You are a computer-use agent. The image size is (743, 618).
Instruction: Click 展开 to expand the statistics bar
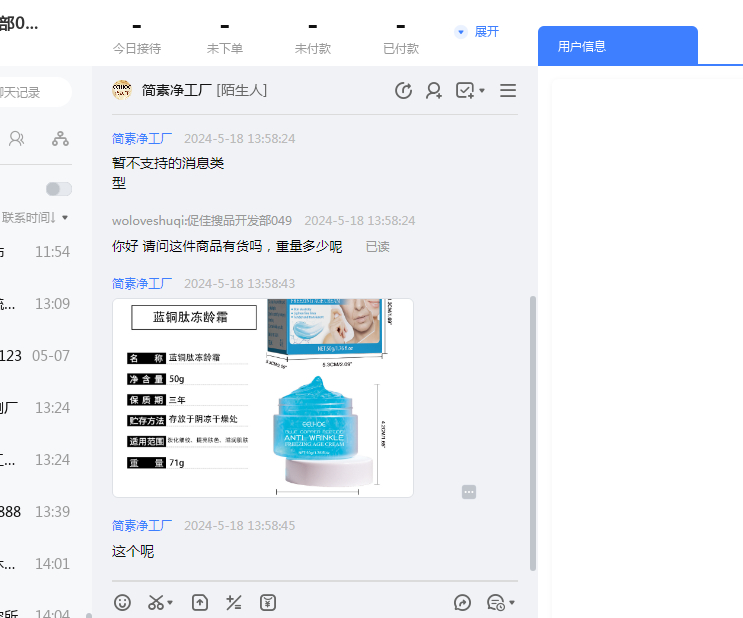click(x=478, y=32)
